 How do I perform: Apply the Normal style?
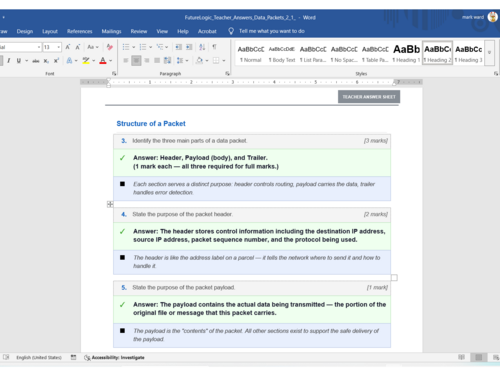251,53
